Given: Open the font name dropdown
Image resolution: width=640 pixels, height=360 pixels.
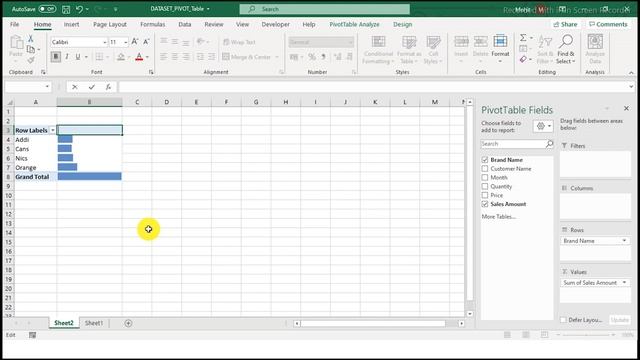Looking at the screenshot, I should point(104,42).
